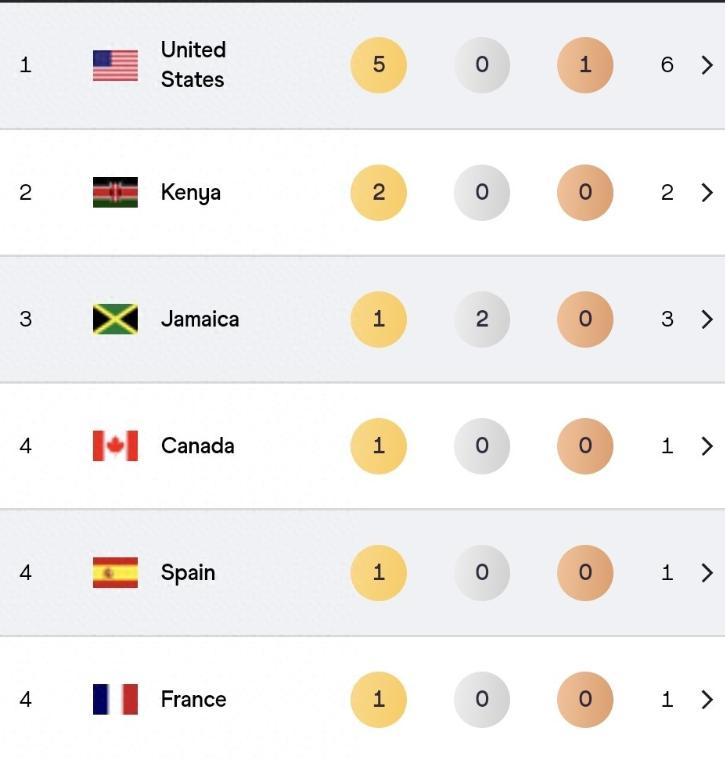The width and height of the screenshot is (725, 760).
Task: Select the Jamaica country name
Action: coord(200,319)
